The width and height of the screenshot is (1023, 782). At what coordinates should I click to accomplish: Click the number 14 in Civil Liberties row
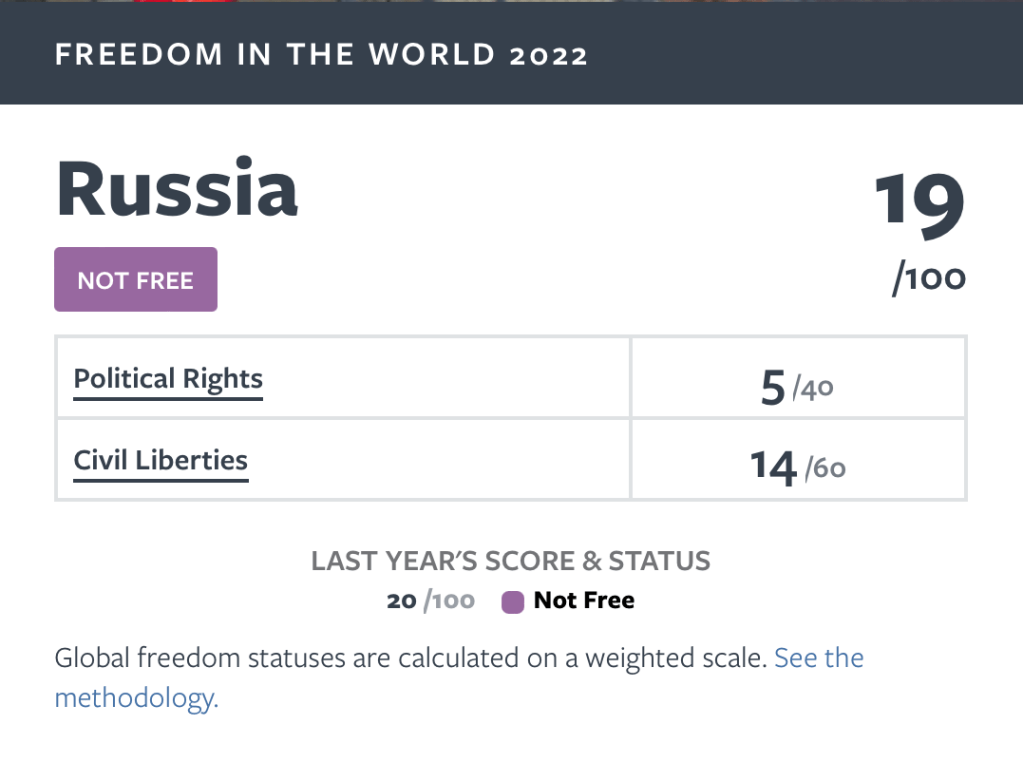(773, 466)
